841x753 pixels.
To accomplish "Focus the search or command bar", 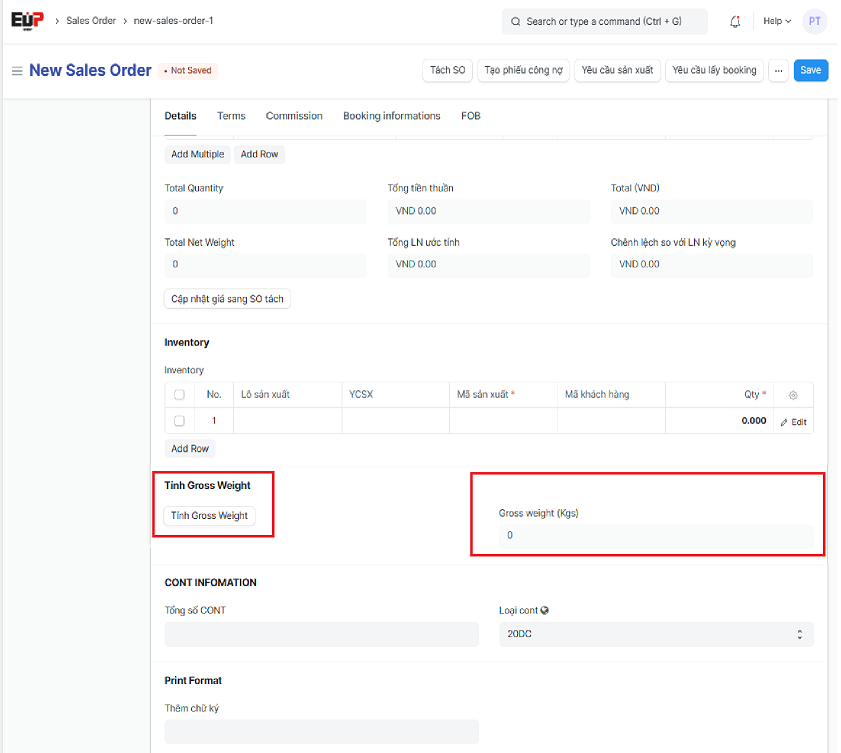I will [604, 21].
